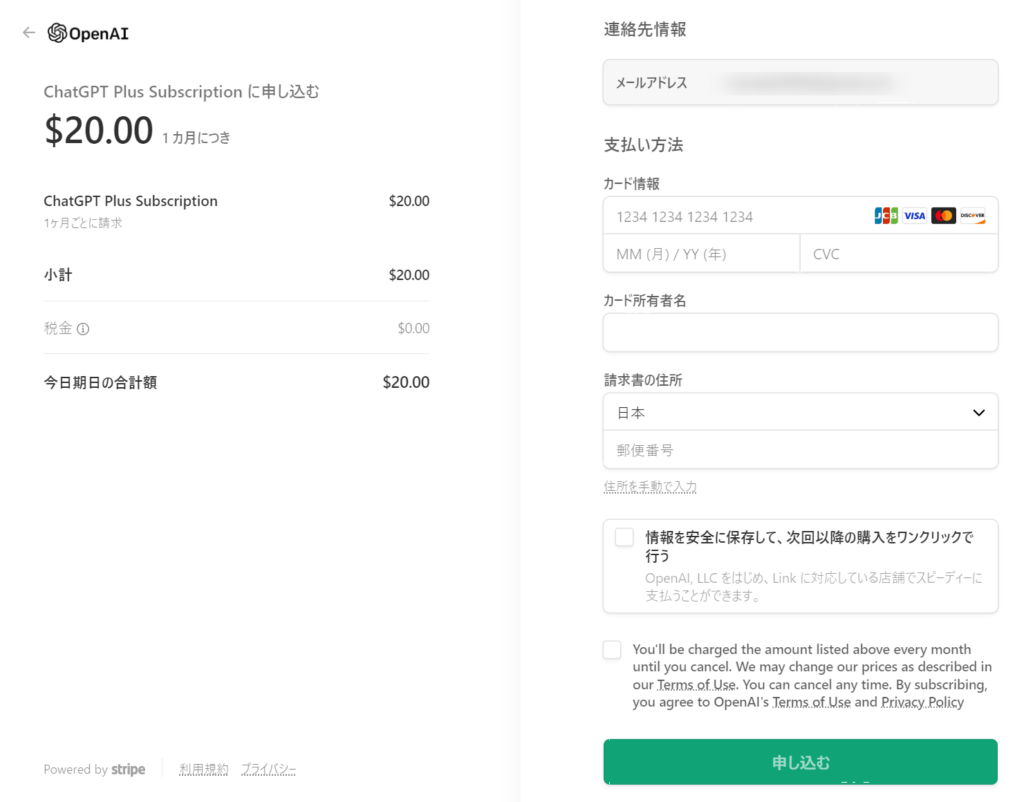Click the 郵便番号 postal code field
This screenshot has width=1024, height=802.
click(x=800, y=450)
